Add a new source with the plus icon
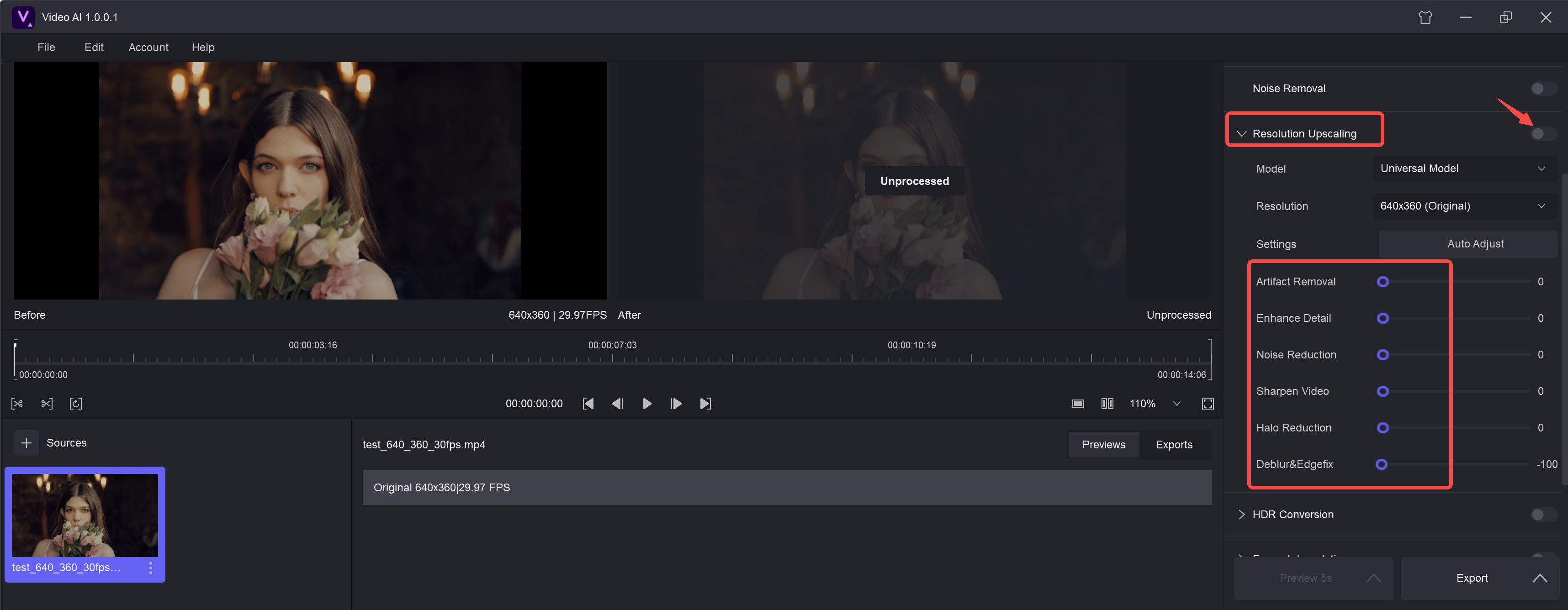The width and height of the screenshot is (1568, 610). (x=26, y=442)
